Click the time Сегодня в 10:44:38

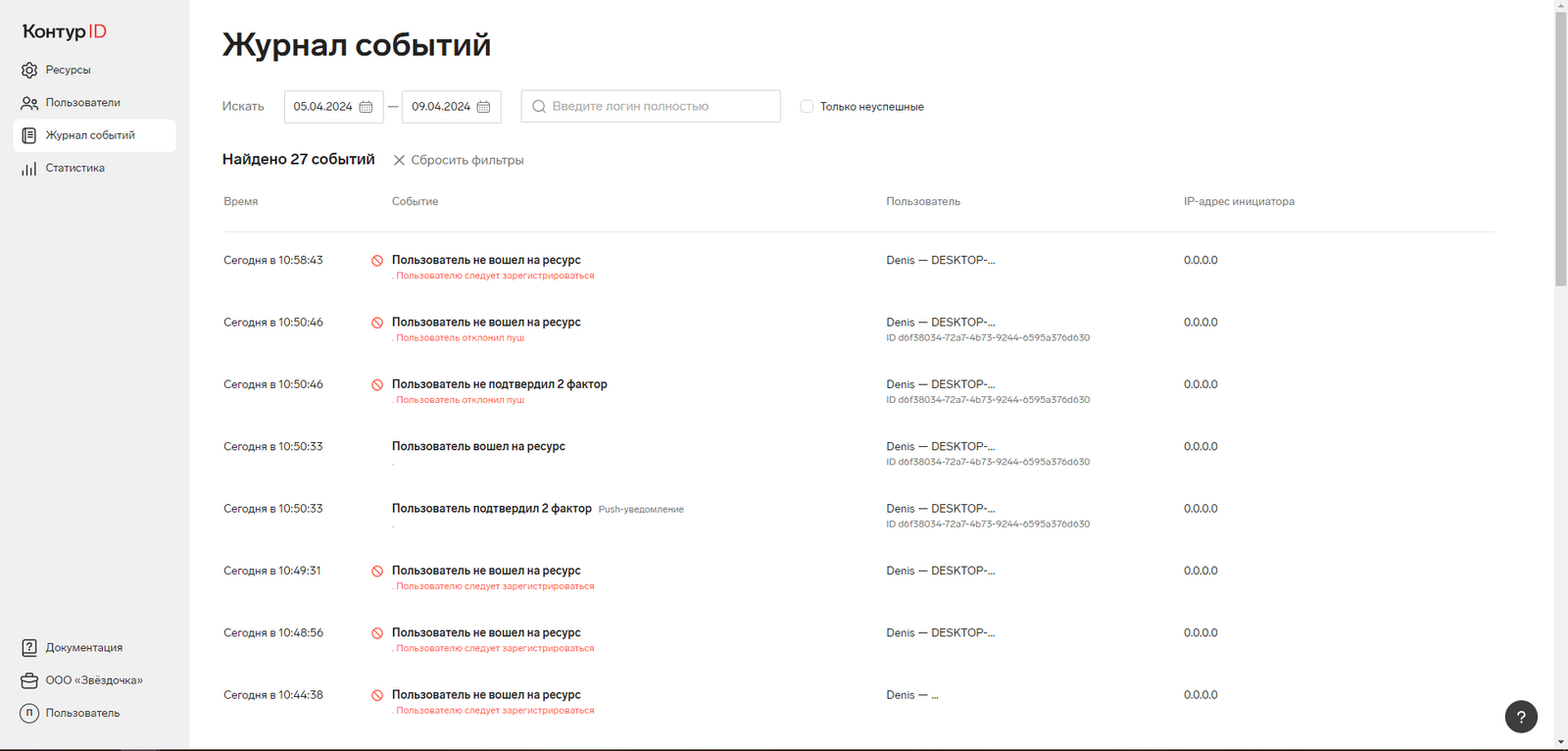coord(272,694)
